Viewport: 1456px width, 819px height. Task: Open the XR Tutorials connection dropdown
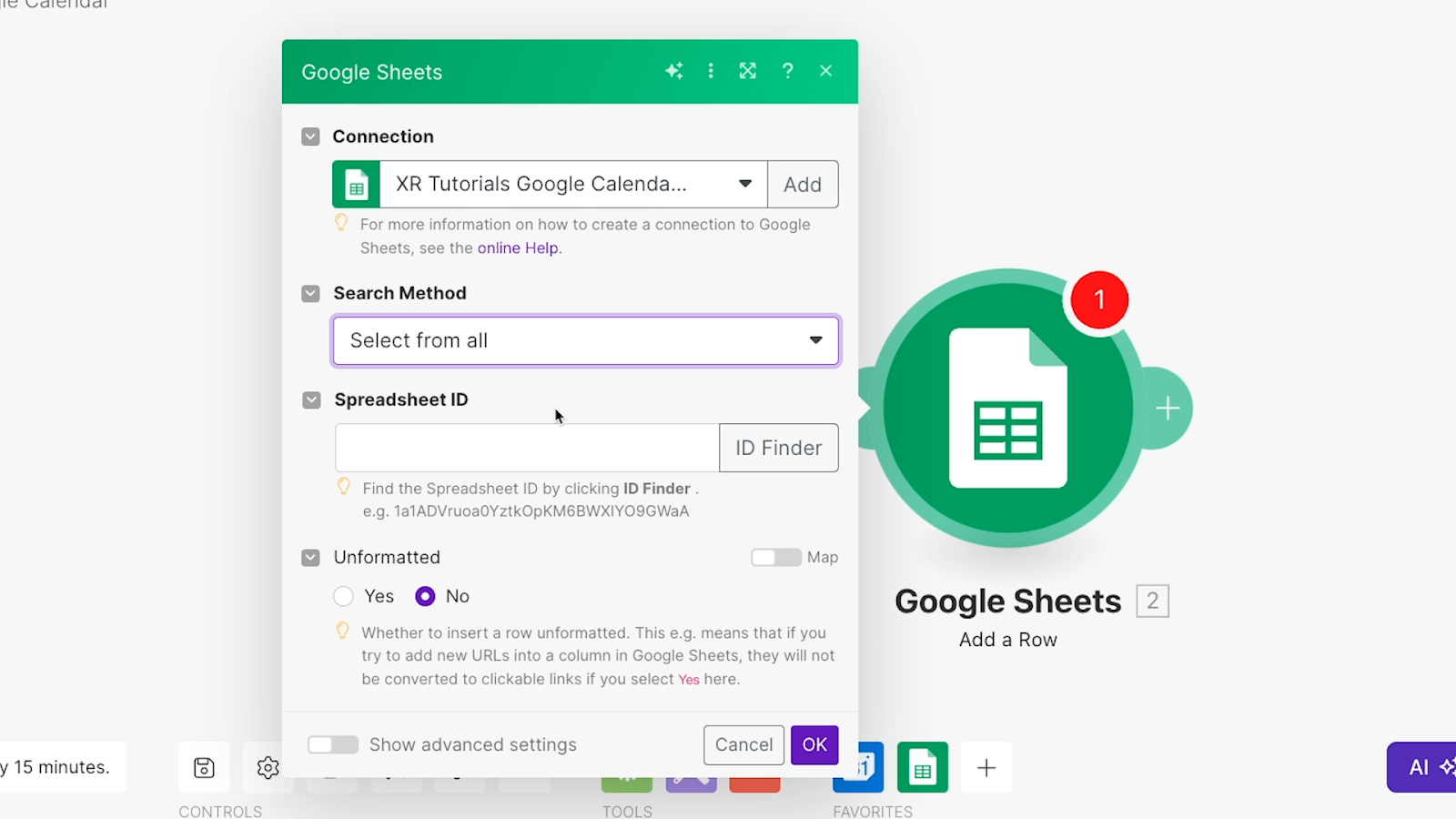[573, 184]
